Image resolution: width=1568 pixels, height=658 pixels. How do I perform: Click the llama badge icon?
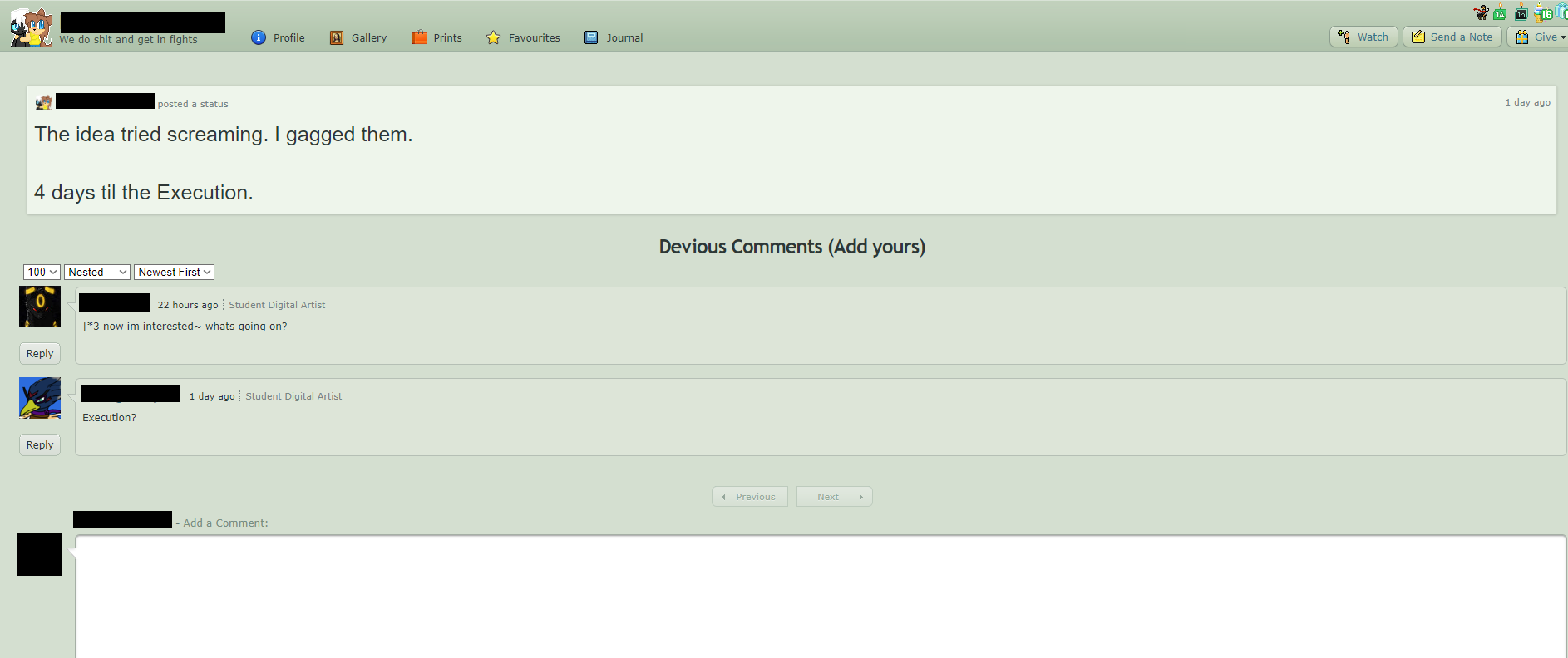coord(1482,12)
